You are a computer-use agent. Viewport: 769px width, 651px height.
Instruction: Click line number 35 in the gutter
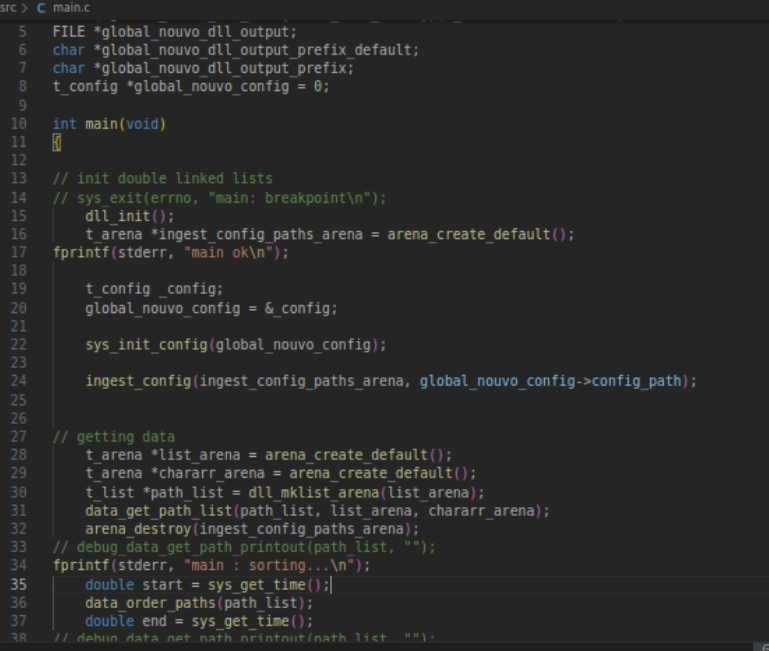[x=19, y=585]
